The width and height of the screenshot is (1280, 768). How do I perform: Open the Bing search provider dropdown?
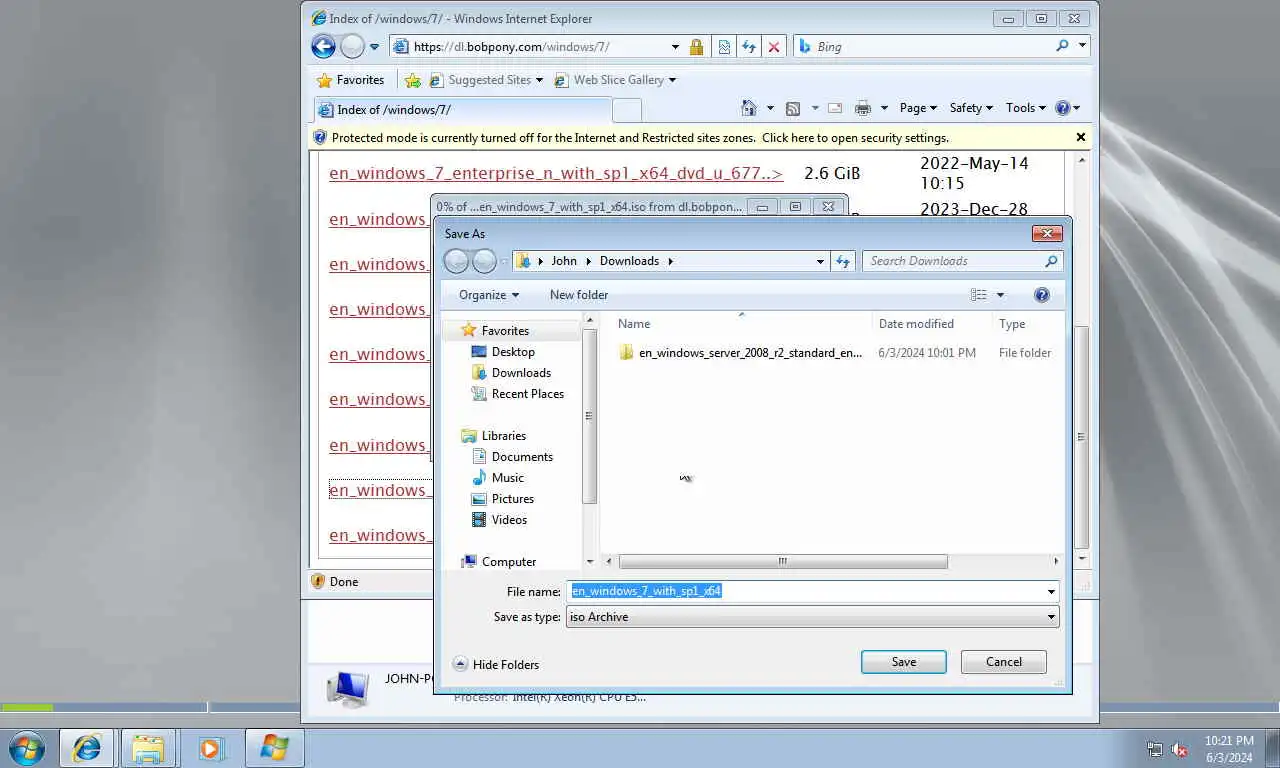1082,46
